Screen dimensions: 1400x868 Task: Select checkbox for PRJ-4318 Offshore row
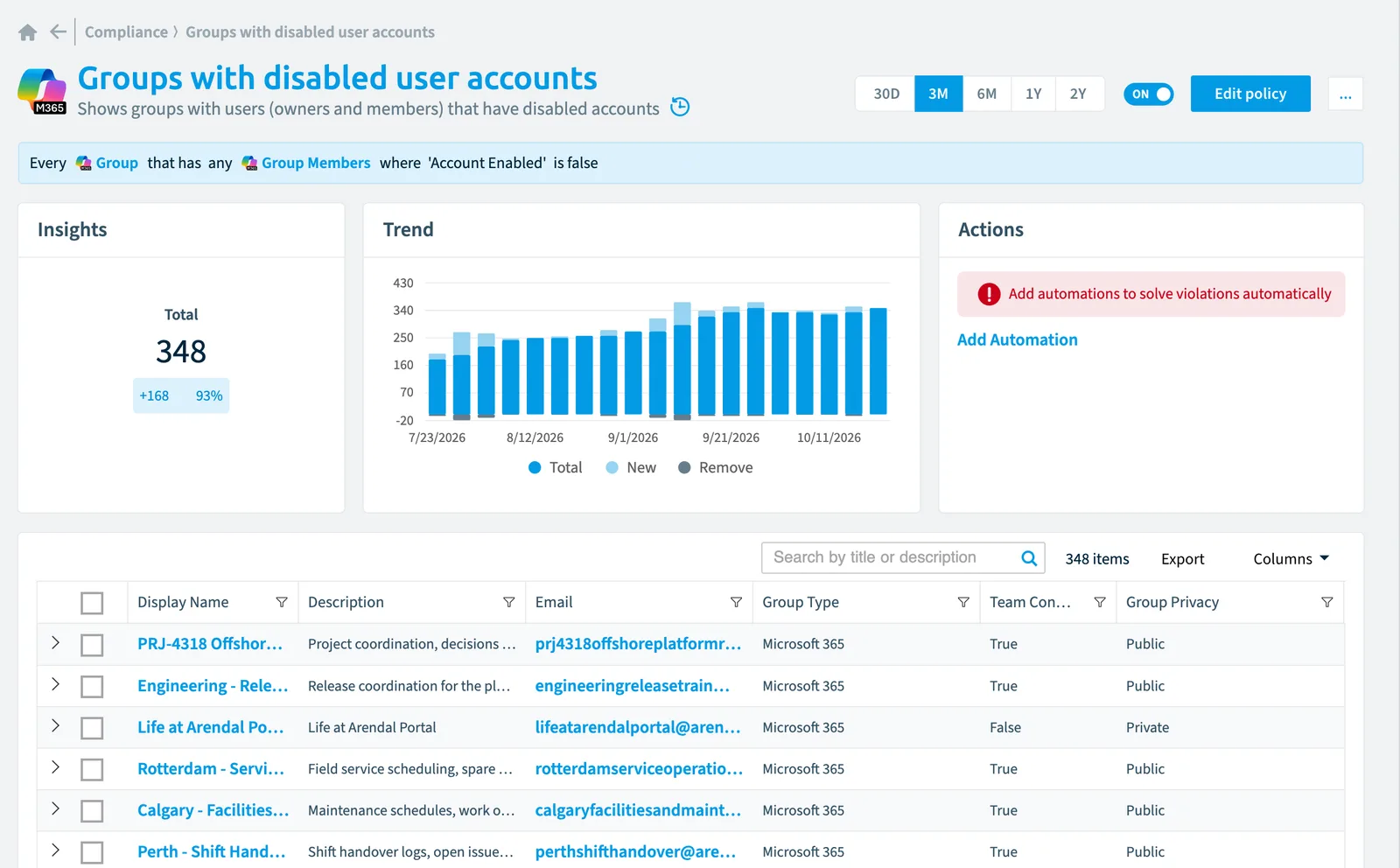point(92,645)
